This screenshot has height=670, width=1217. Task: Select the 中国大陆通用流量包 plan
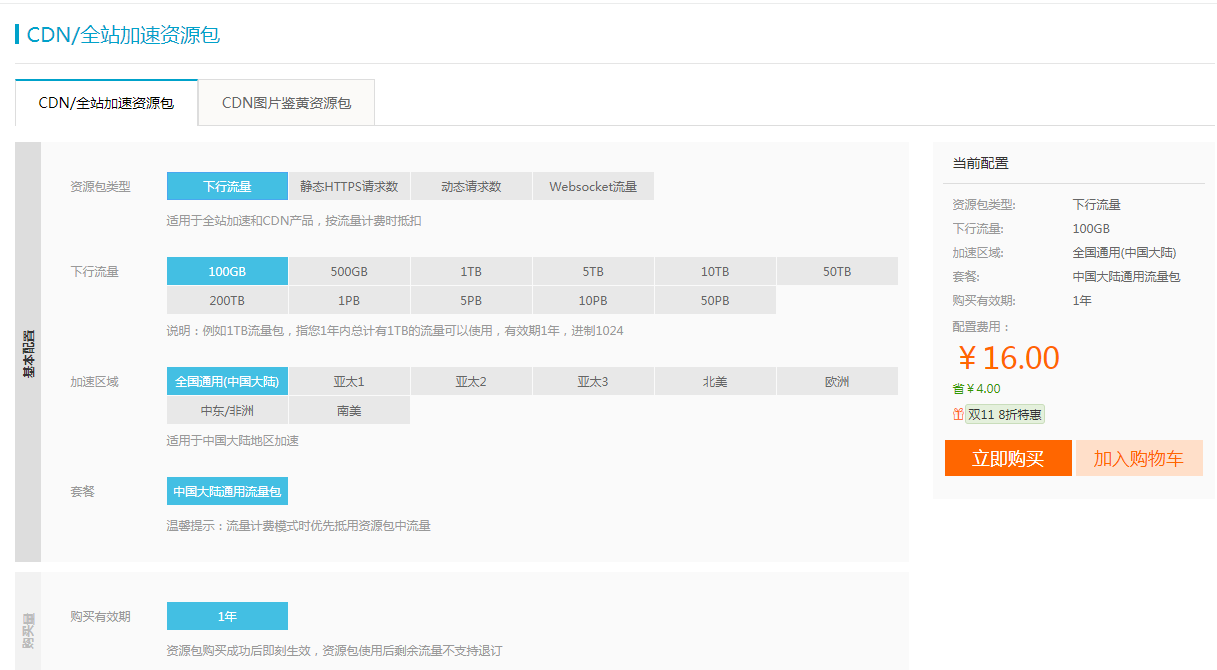(x=227, y=492)
